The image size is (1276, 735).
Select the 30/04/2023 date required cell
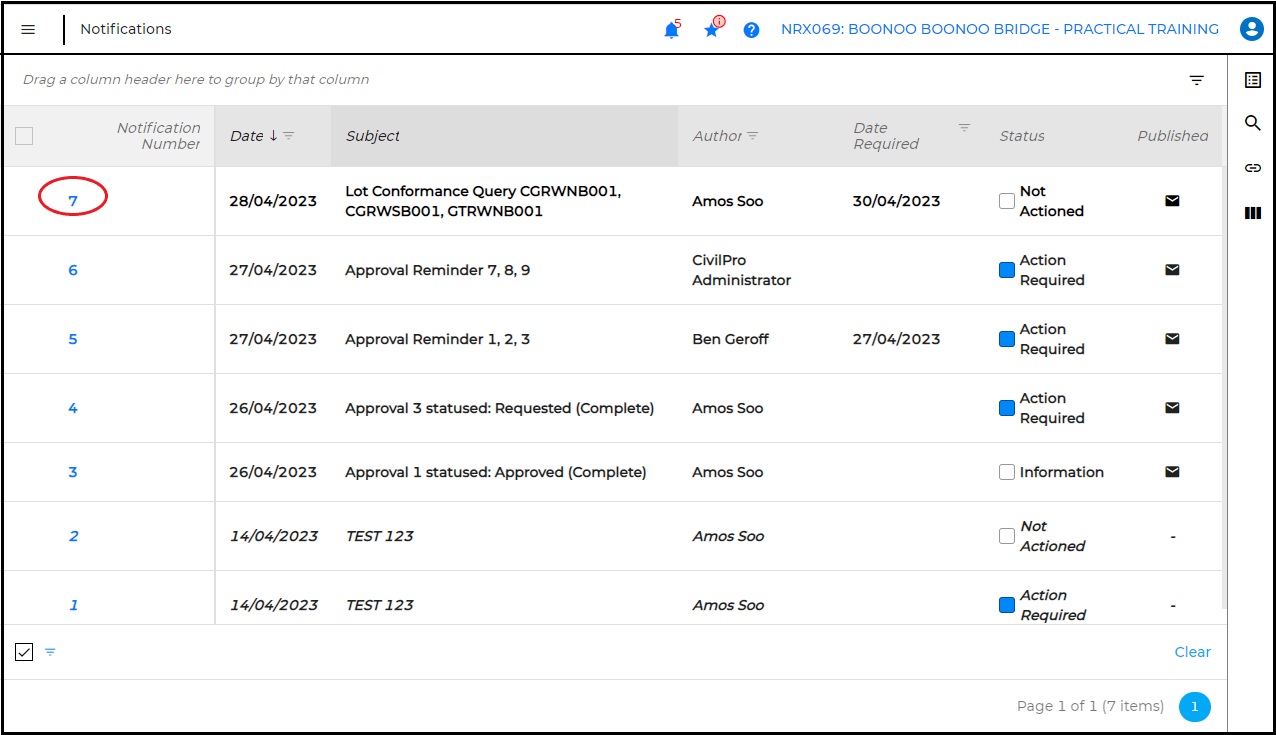coord(896,201)
